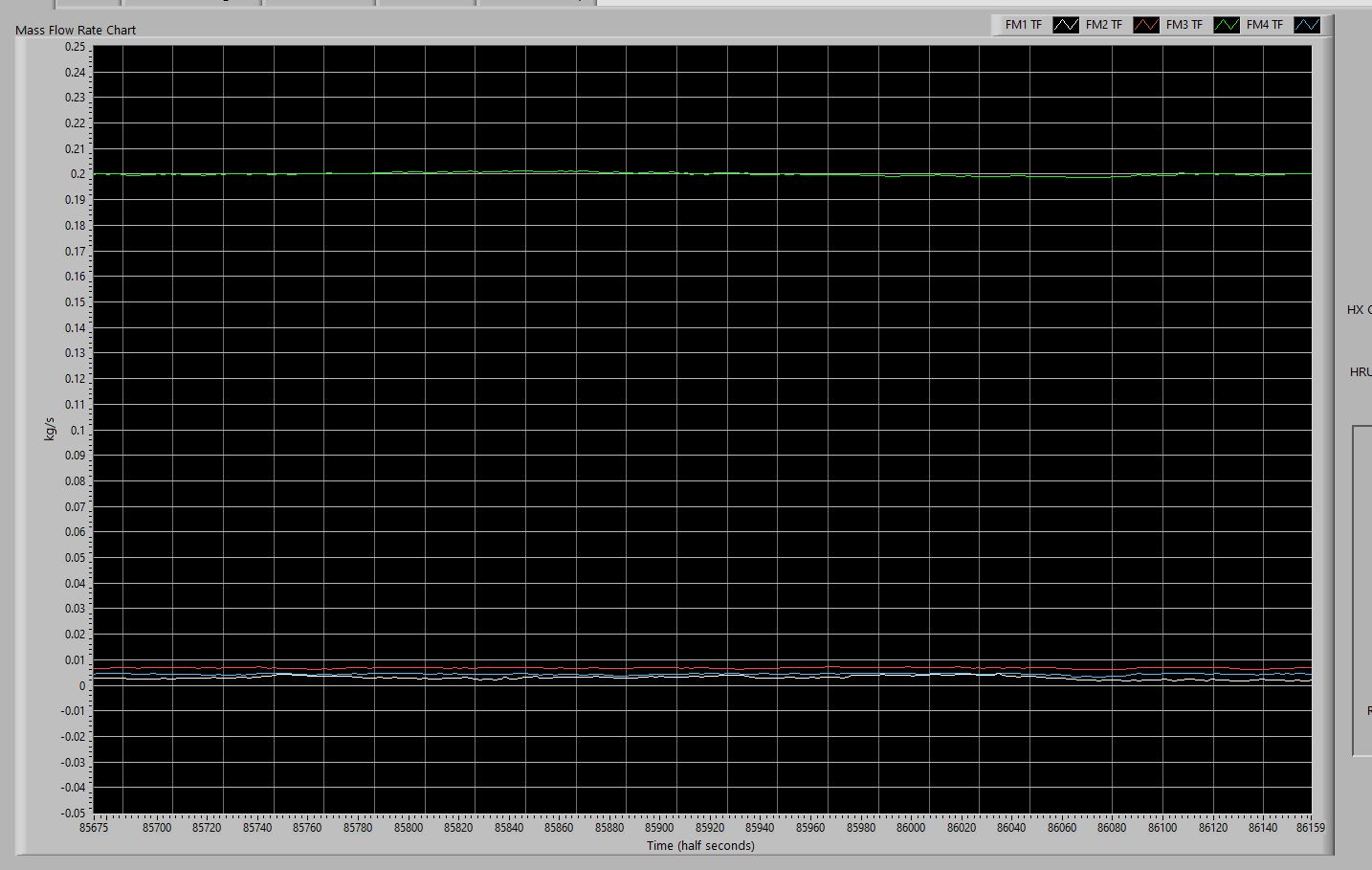This screenshot has width=1372, height=870.
Task: Click the -0.05 minimum Y-axis value
Action: click(73, 814)
